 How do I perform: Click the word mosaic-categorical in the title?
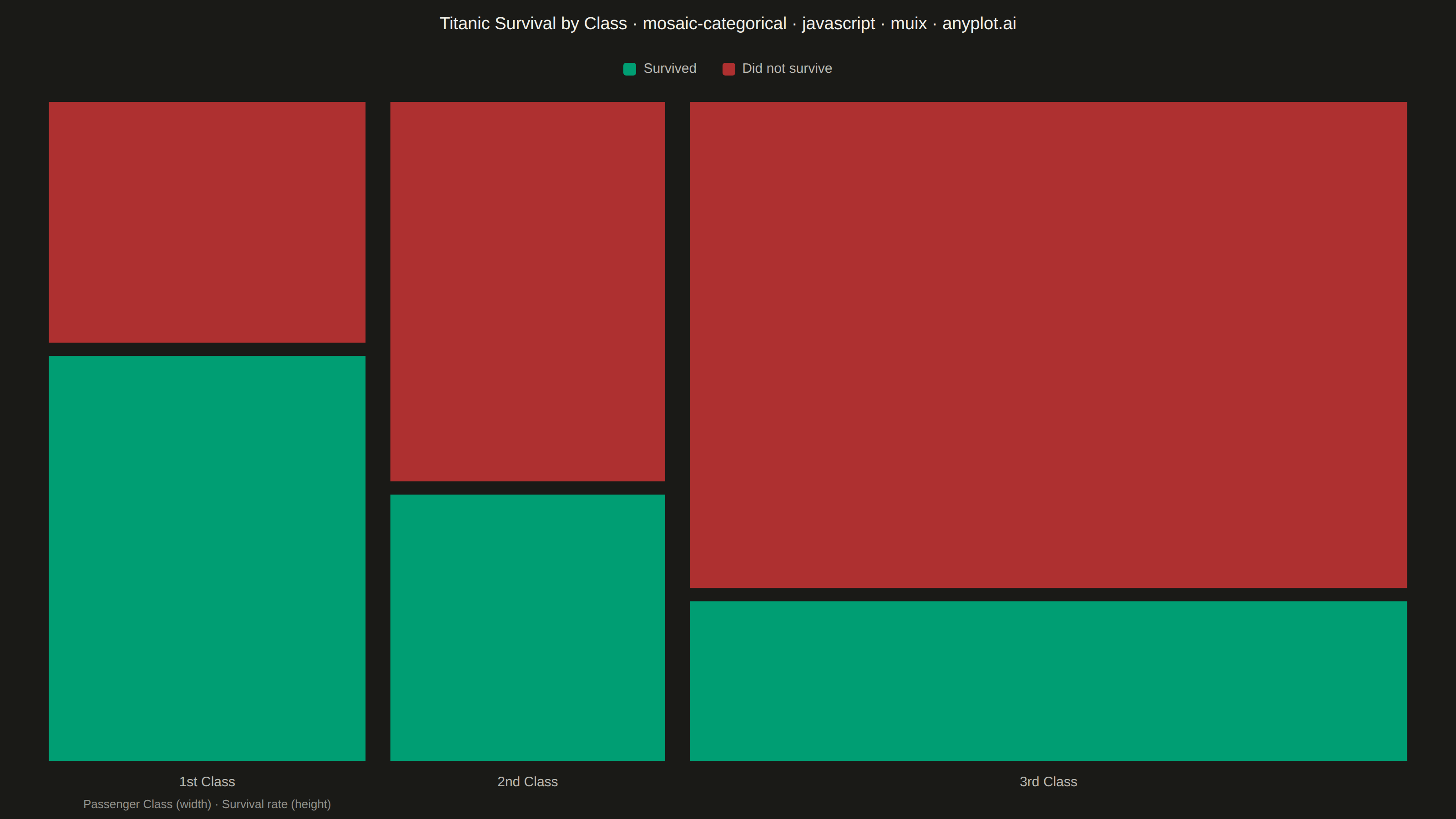point(714,23)
